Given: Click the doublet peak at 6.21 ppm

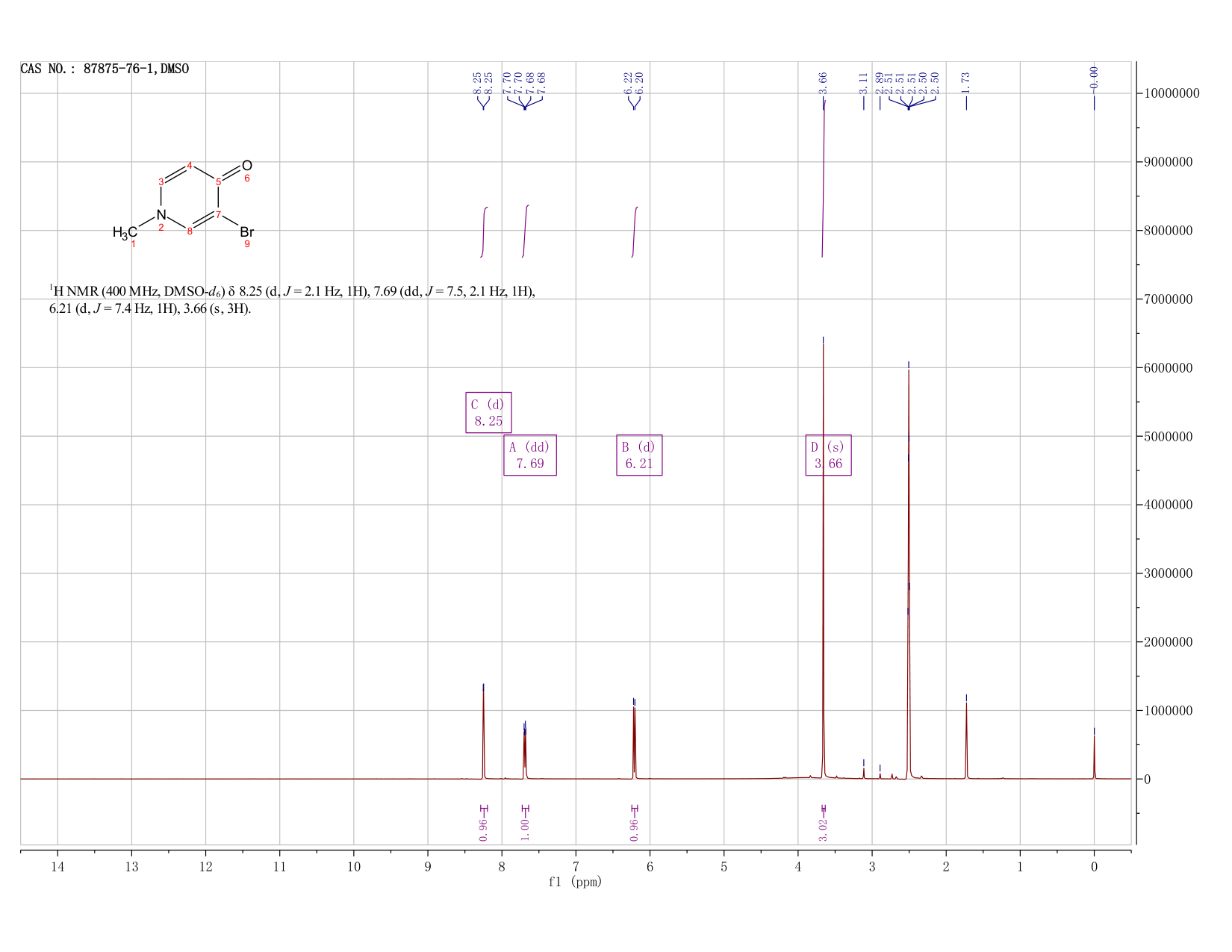Looking at the screenshot, I should pos(634,741).
